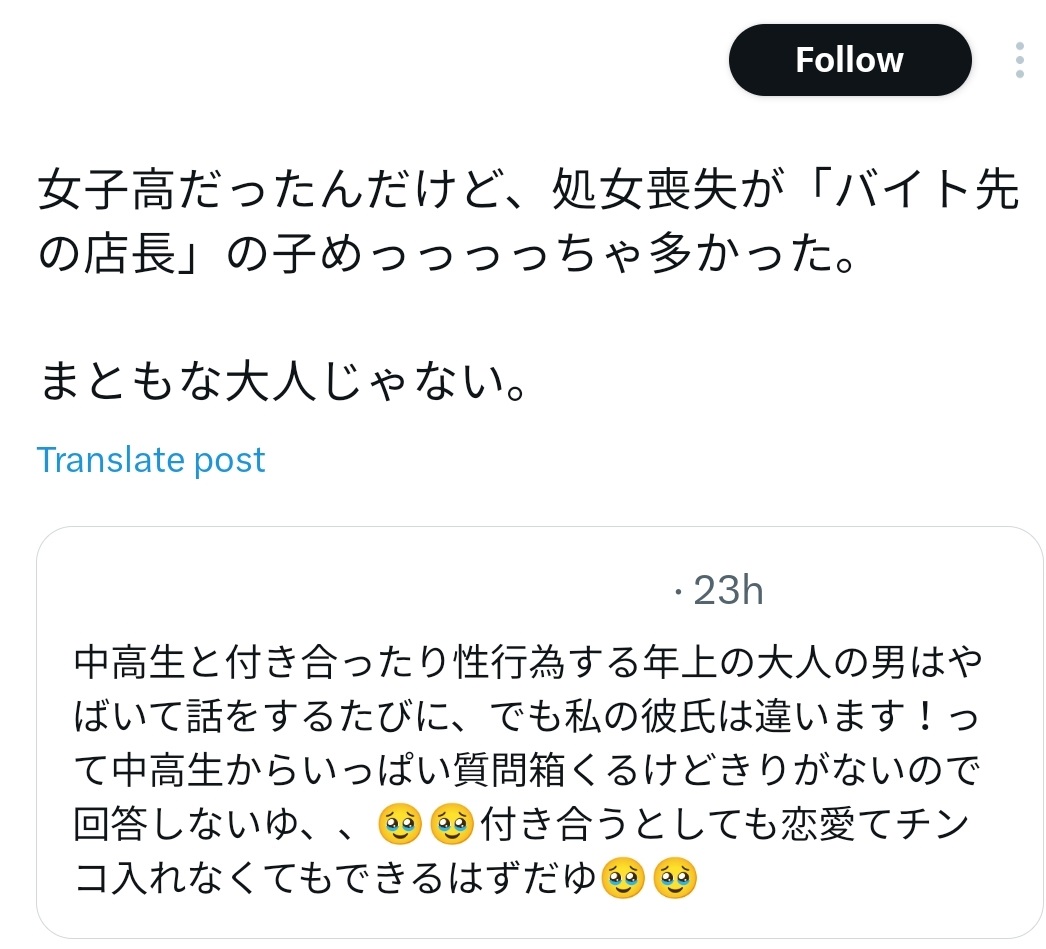
Task: Click the dot separator before 23h
Action: pyautogui.click(x=678, y=592)
